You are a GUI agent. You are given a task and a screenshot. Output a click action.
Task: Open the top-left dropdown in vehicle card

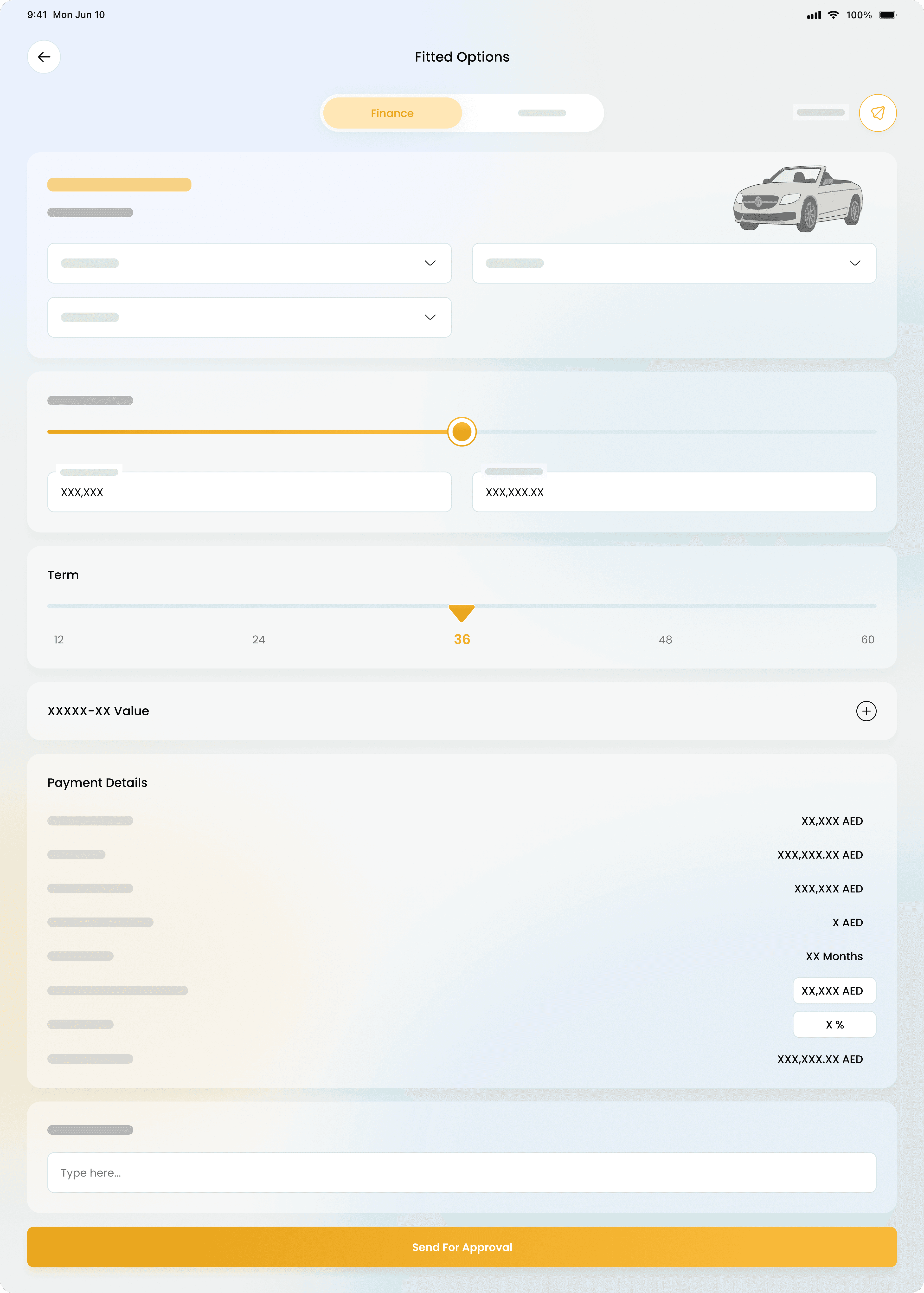tap(249, 263)
